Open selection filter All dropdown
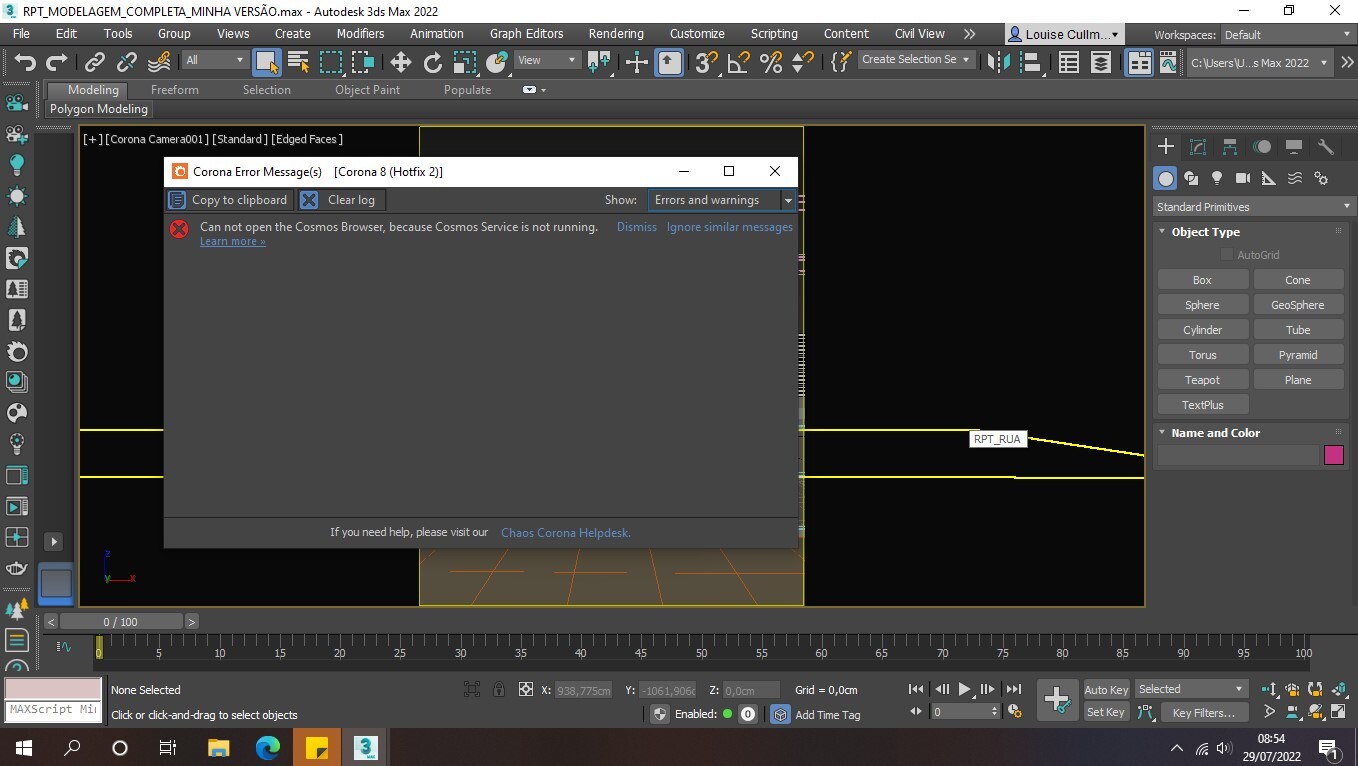 (214, 60)
